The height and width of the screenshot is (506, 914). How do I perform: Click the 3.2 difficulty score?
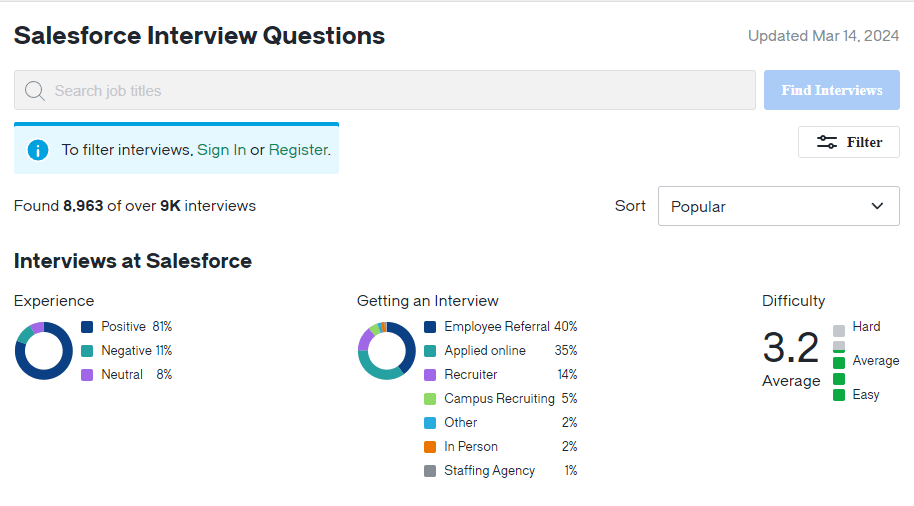point(791,347)
